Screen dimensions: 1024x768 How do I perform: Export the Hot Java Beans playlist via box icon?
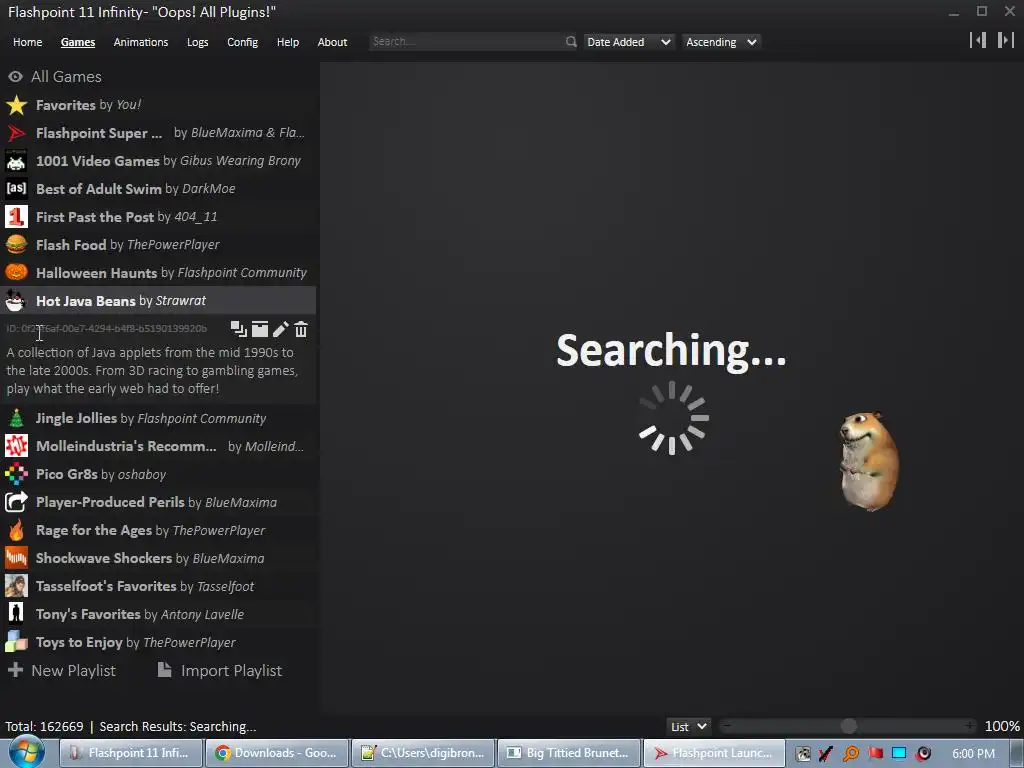260,329
